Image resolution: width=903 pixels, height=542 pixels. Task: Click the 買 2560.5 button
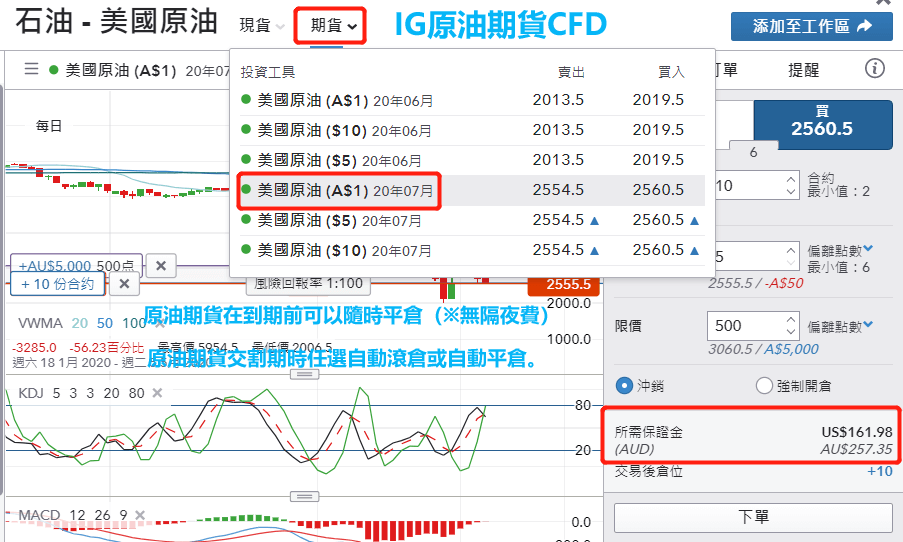click(x=822, y=124)
